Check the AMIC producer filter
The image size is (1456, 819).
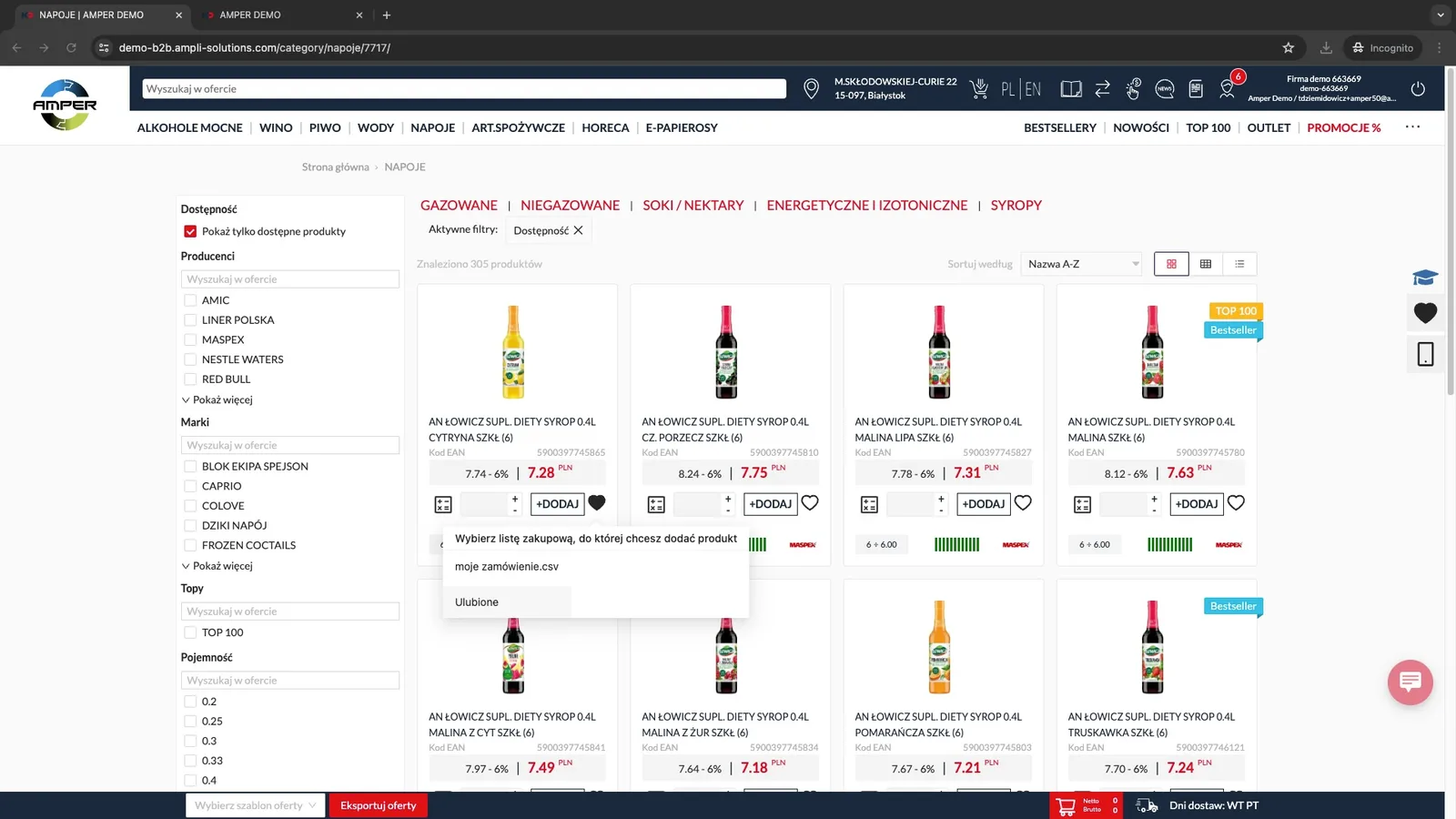click(190, 300)
